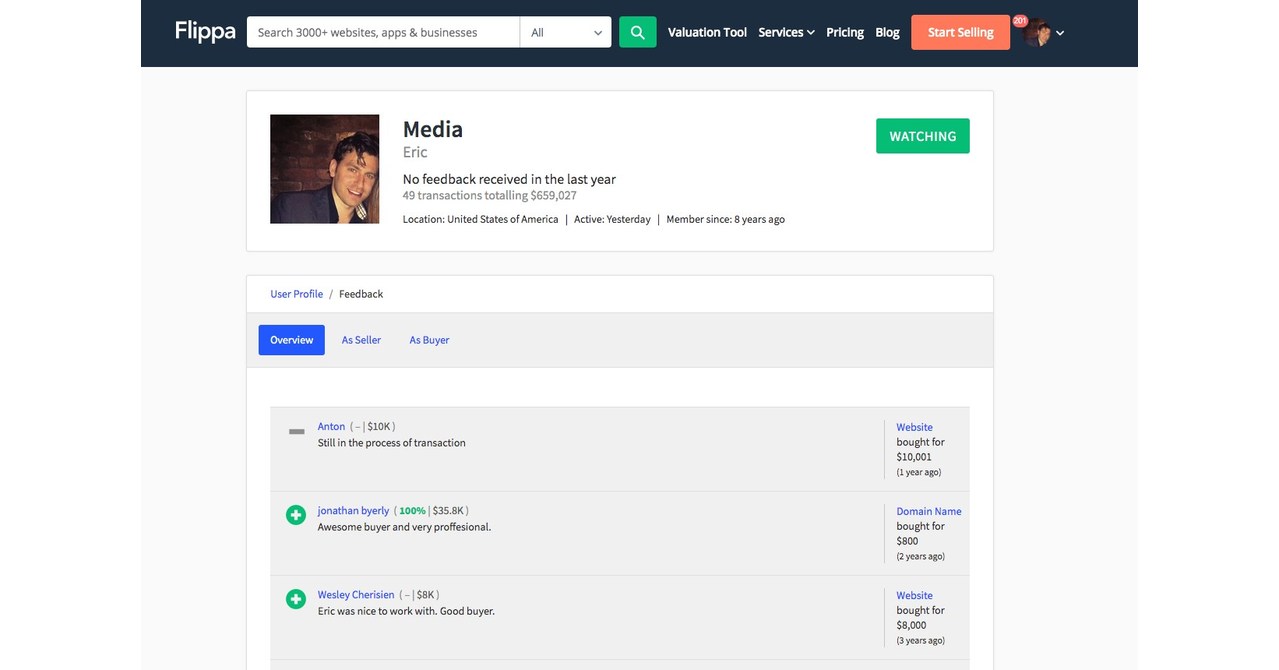Open the User Profile breadcrumb link
Image resolution: width=1279 pixels, height=670 pixels.
[296, 293]
